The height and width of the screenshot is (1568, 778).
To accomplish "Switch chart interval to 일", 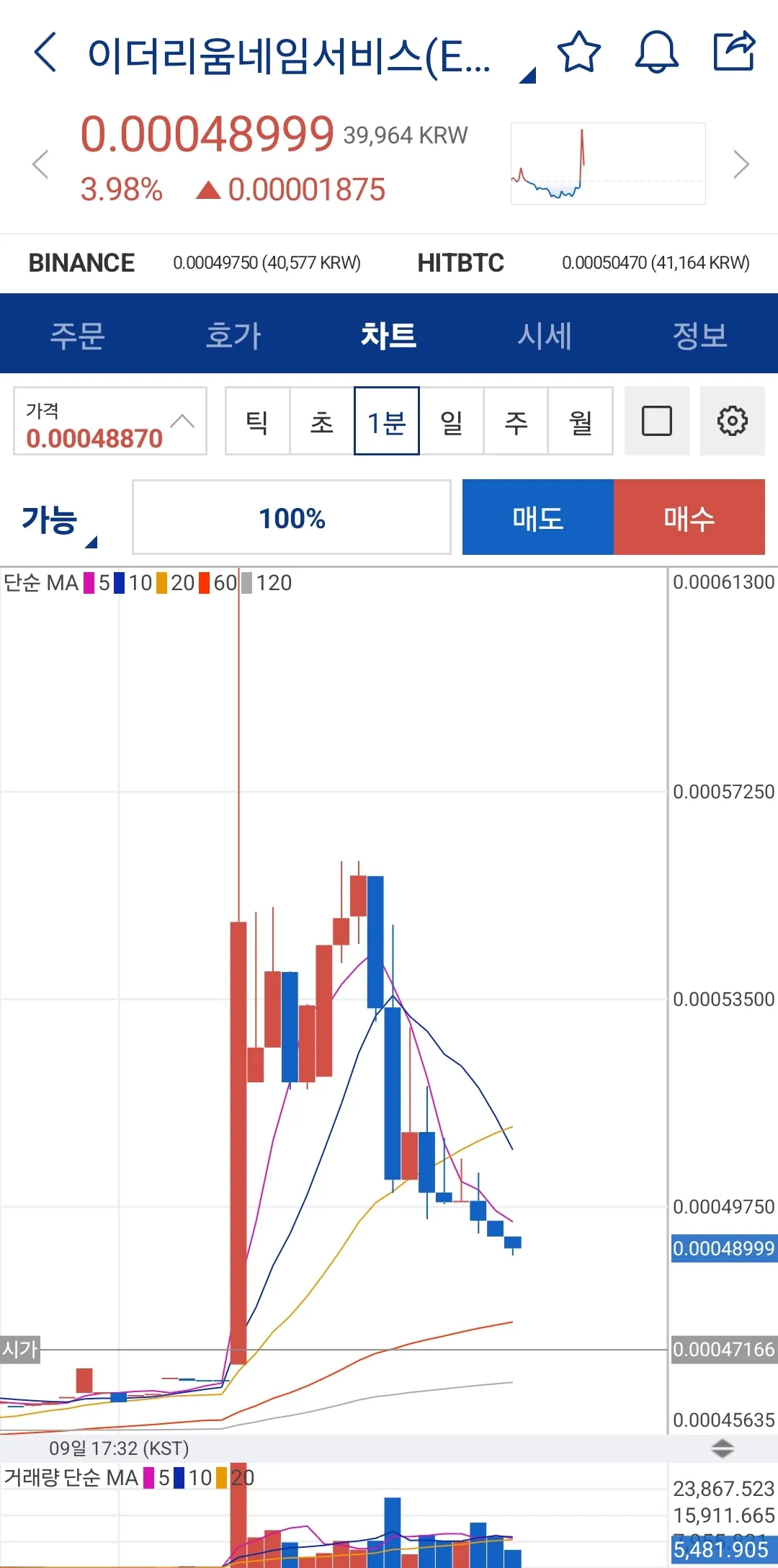I will point(452,422).
